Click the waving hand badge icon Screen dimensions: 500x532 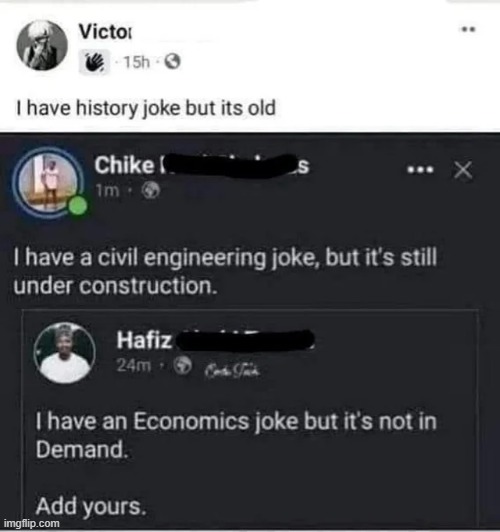[x=94, y=62]
